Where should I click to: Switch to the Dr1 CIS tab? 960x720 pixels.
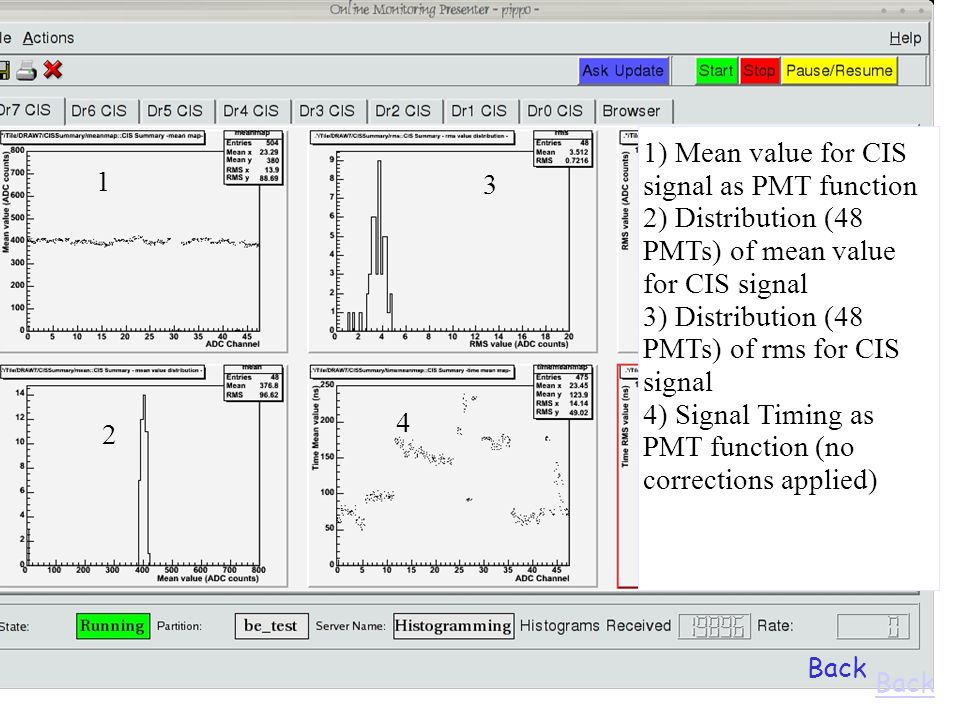[479, 111]
